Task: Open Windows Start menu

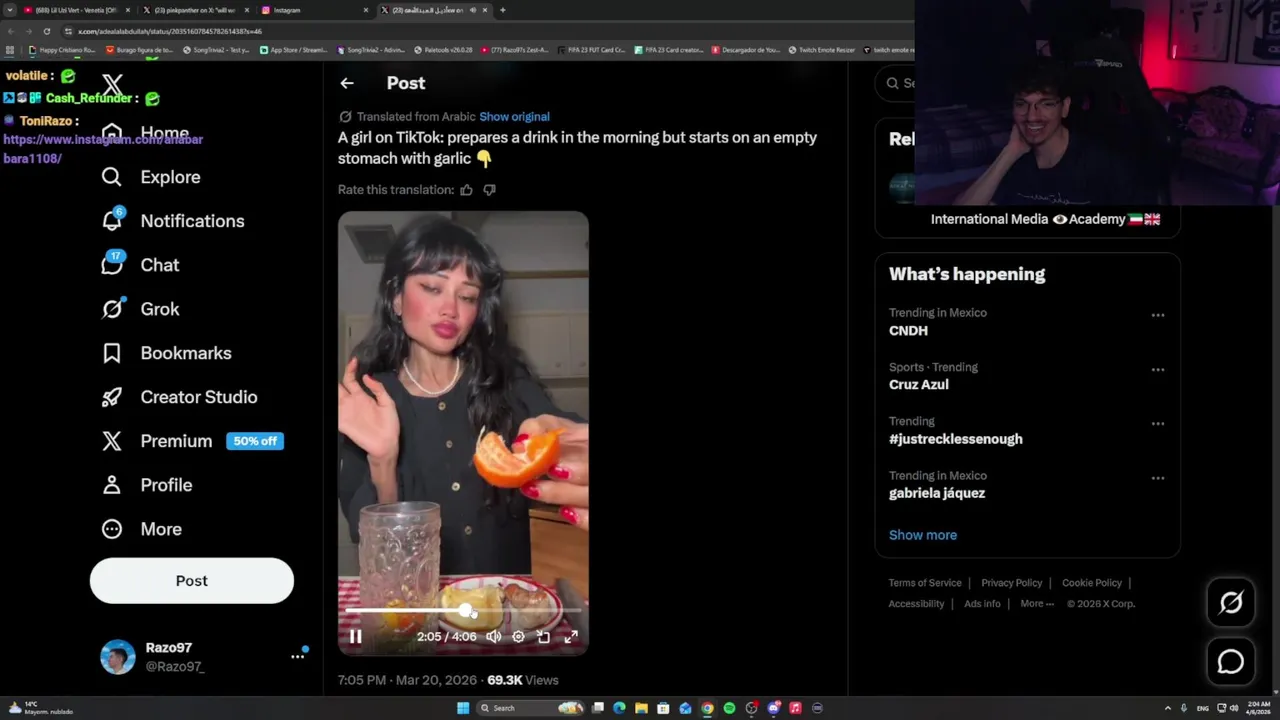Action: [x=463, y=708]
